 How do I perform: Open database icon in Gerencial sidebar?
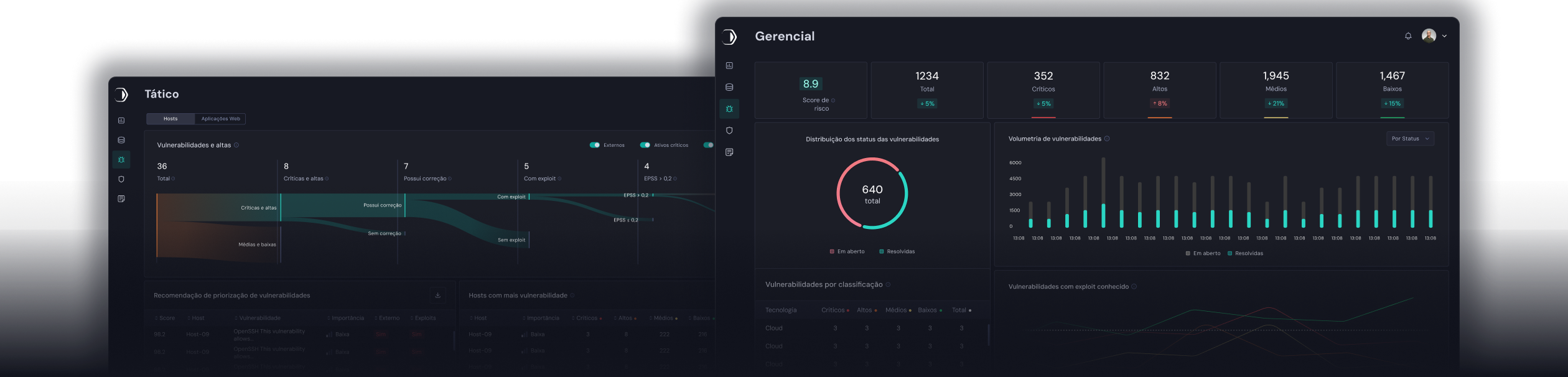[729, 87]
